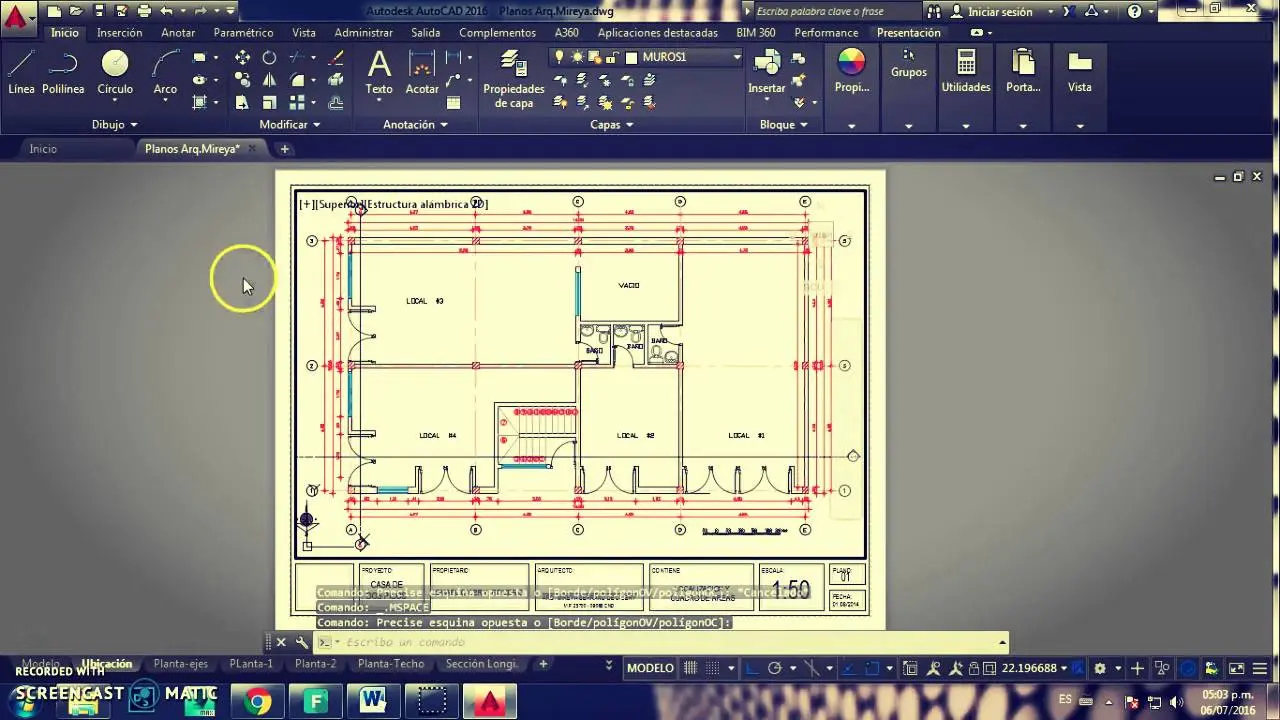Expand the Dibujo panel
This screenshot has width=1280, height=720.
[113, 124]
